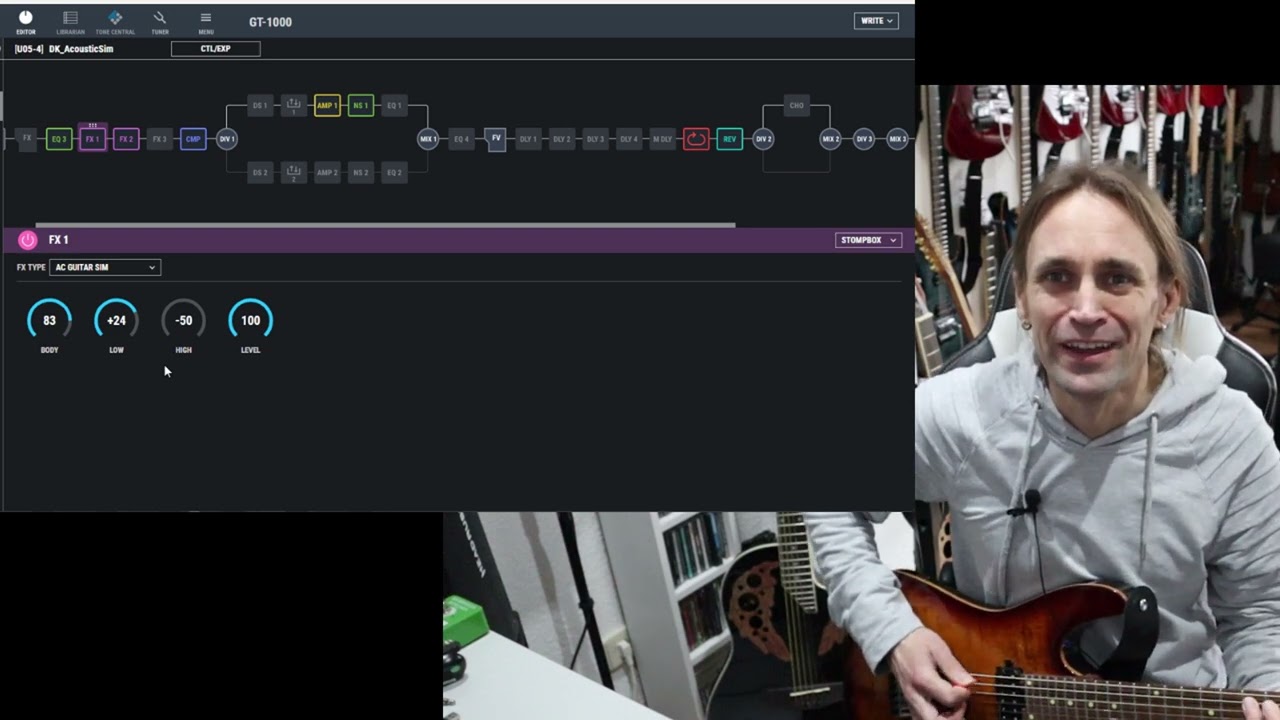Select the M DLY master delay block
This screenshot has width=1280, height=720.
662,139
